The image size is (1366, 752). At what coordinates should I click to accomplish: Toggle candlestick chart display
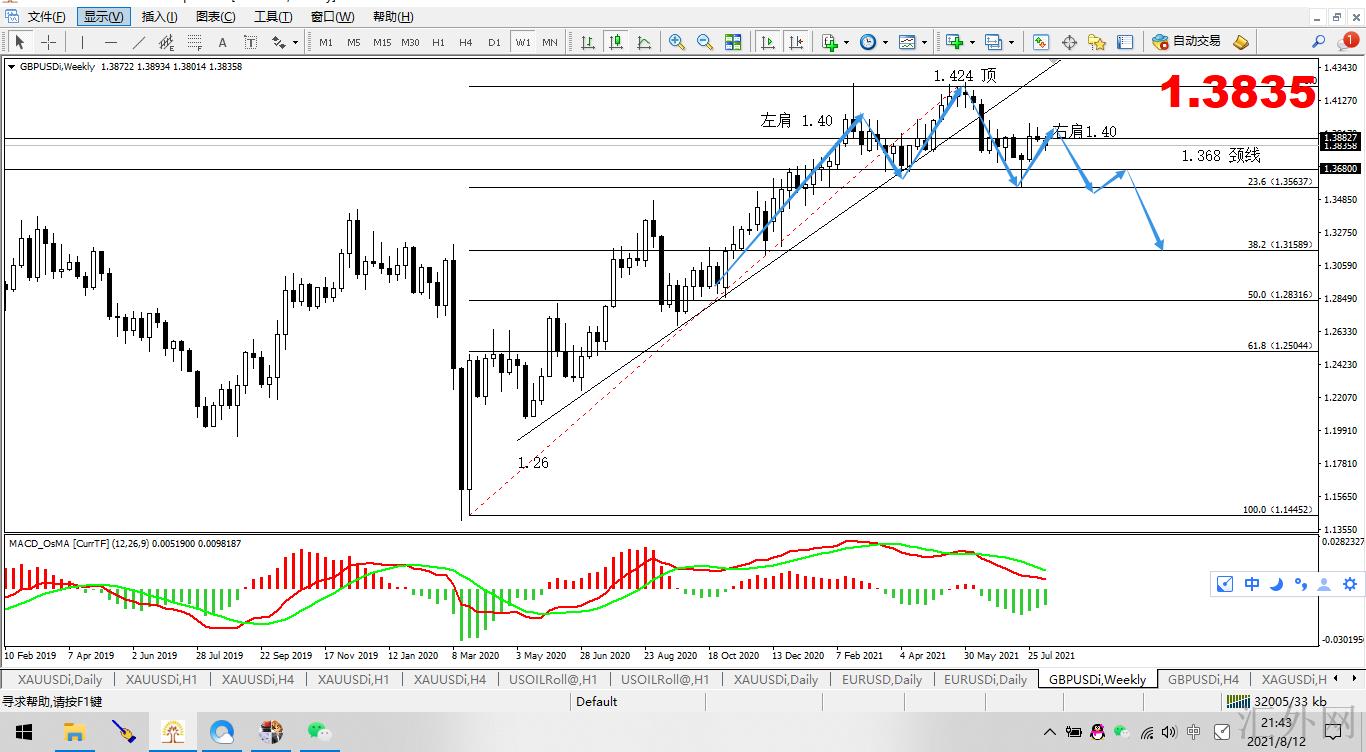[616, 42]
